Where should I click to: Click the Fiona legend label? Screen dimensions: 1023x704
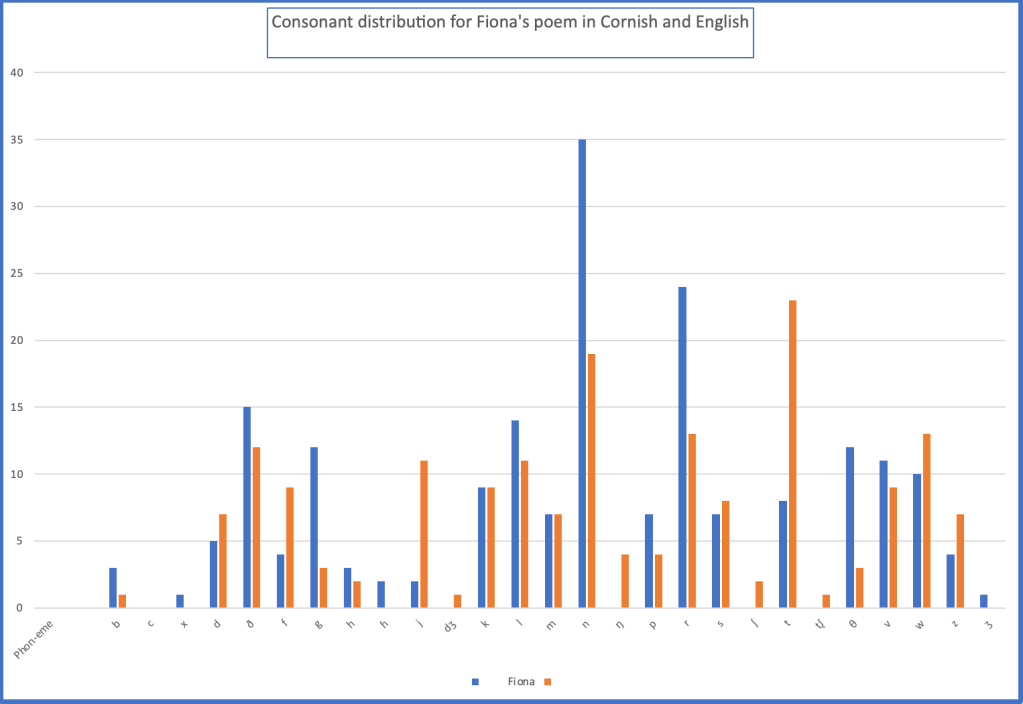pos(520,681)
